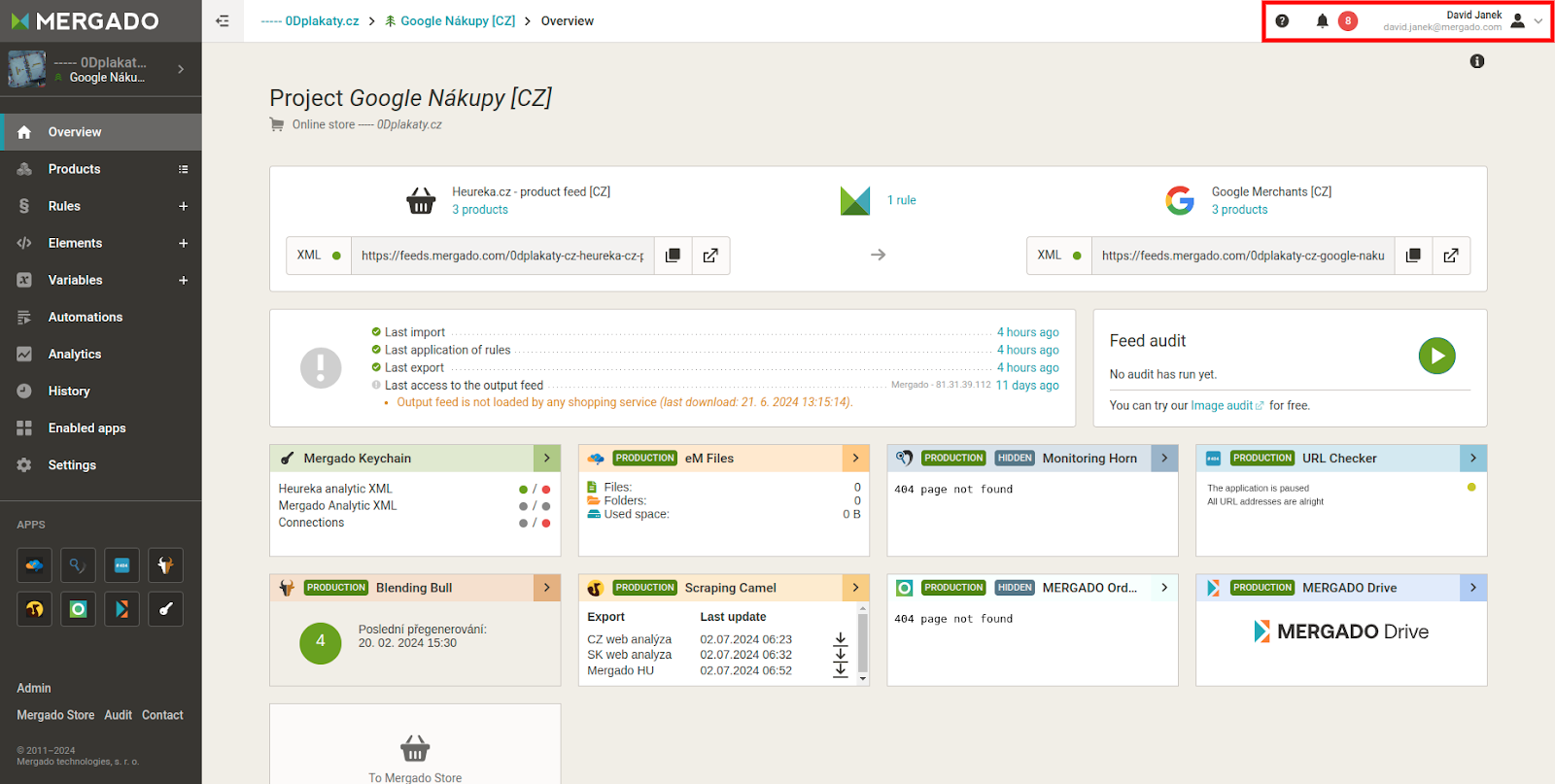Expand the Scraping Camel widget arrow

[x=855, y=588]
